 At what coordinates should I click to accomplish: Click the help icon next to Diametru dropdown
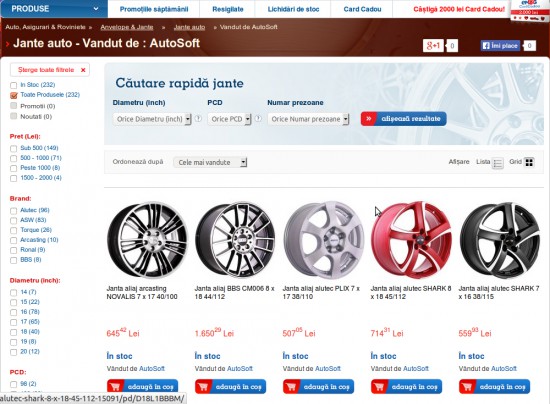198,119
